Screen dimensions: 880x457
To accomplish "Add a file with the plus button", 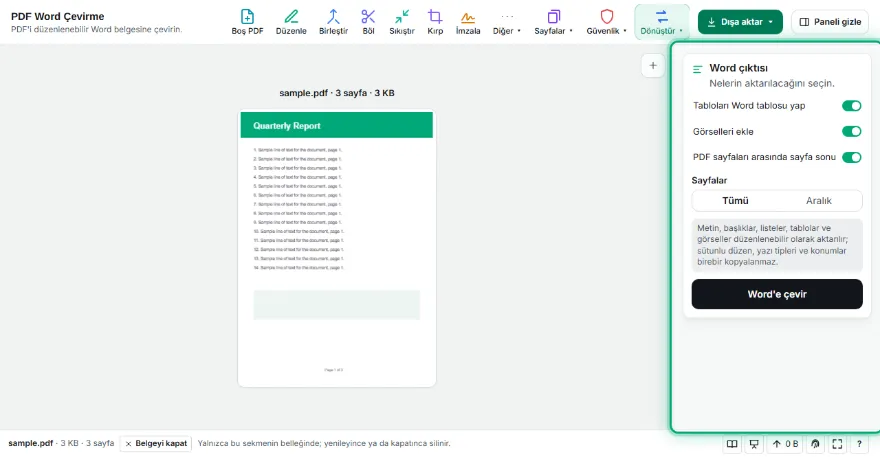I will pos(653,66).
